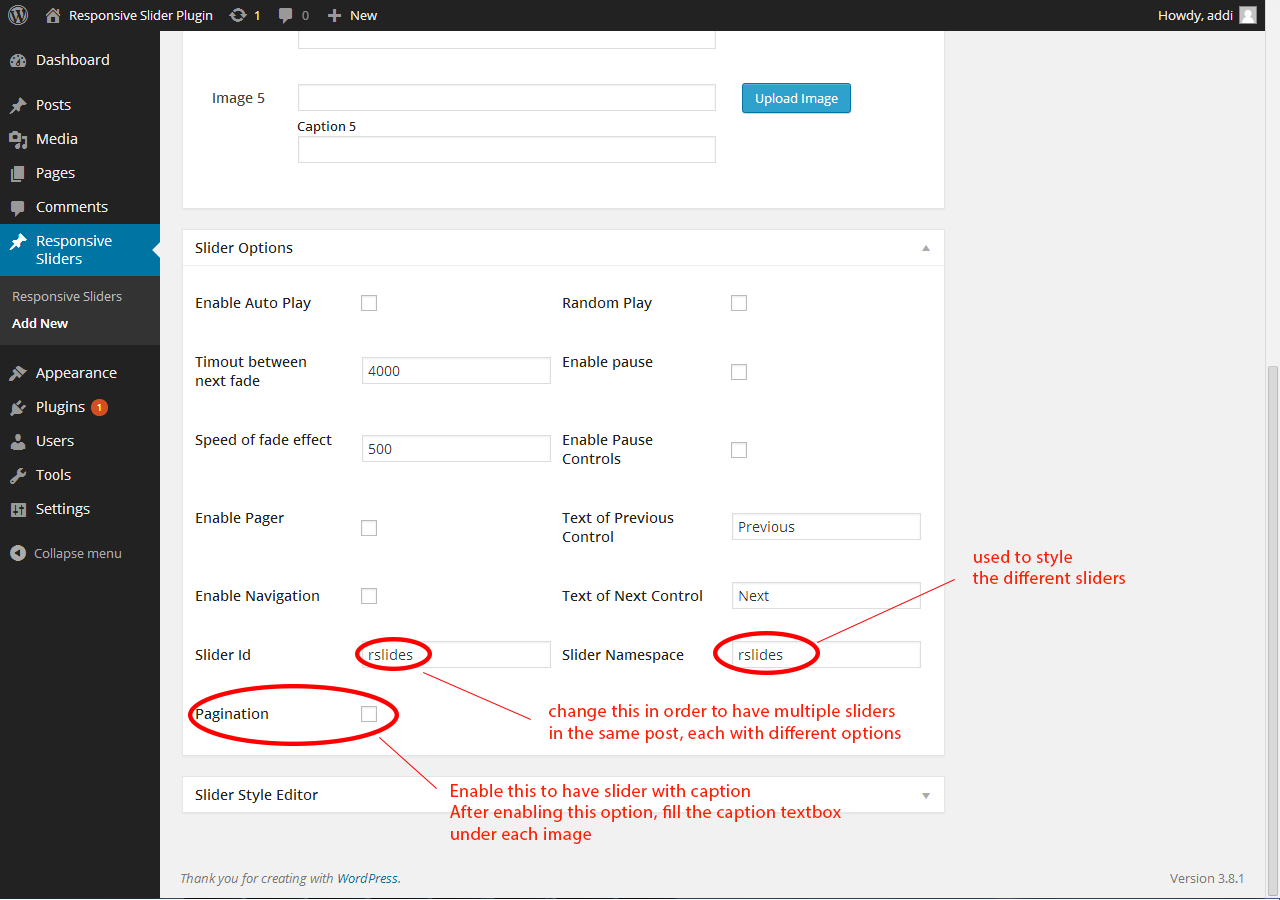Viewport: 1280px width, 900px height.
Task: Click the home icon for Responsive Slider Plugin
Action: [x=52, y=15]
